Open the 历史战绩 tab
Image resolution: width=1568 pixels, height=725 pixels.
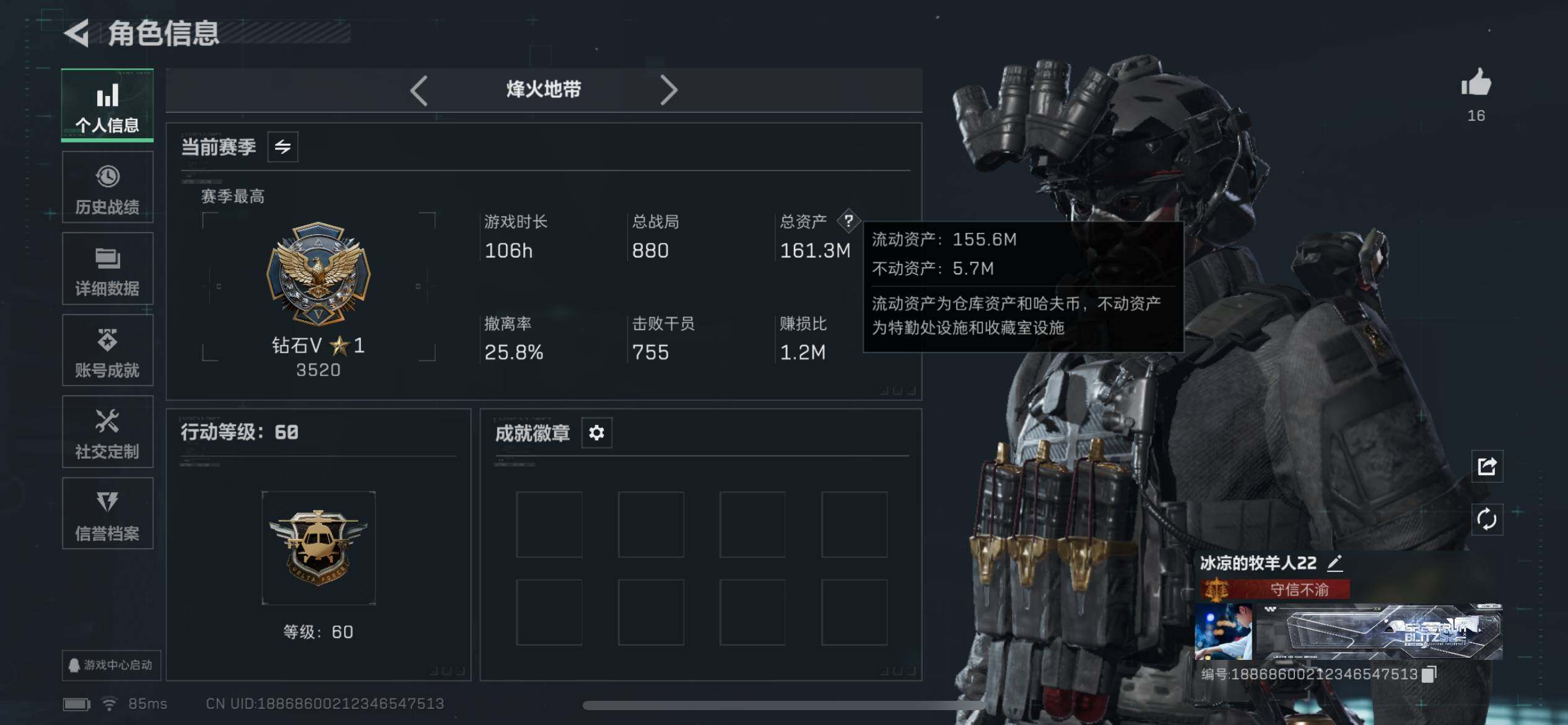tap(107, 187)
